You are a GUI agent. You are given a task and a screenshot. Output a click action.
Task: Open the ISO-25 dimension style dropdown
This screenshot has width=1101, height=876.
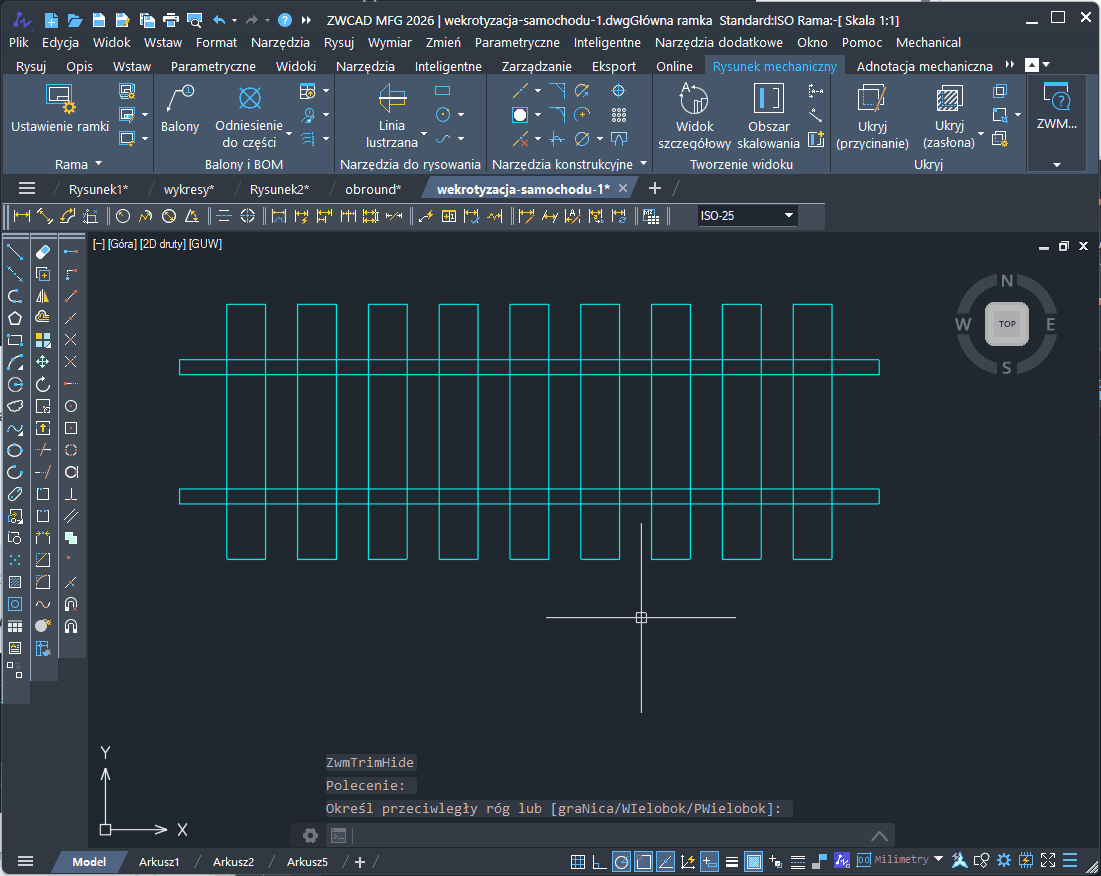tap(789, 215)
